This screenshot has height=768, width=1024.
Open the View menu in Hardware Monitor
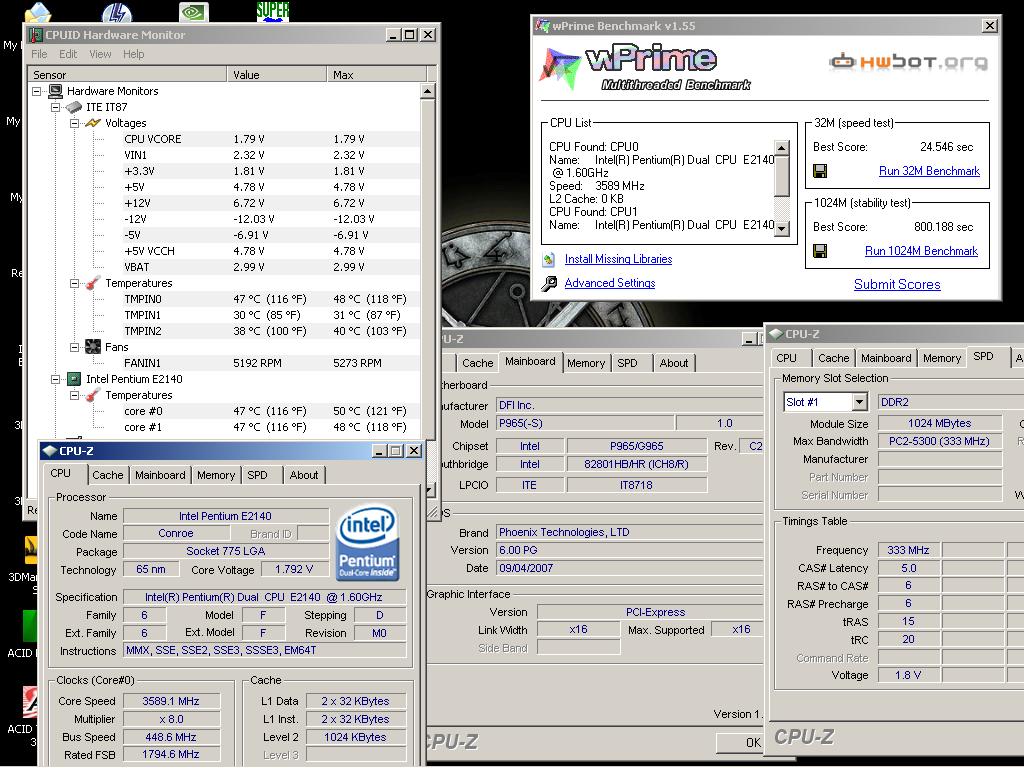click(100, 54)
